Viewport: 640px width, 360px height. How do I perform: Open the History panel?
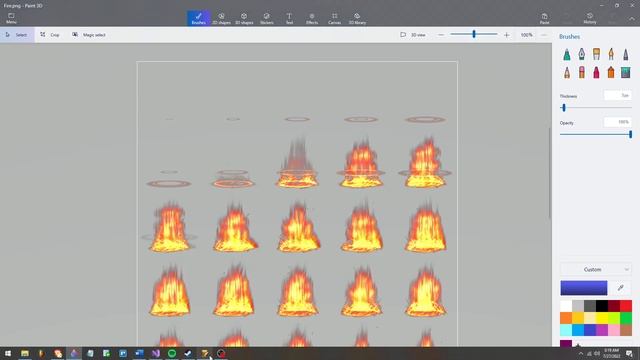point(590,18)
